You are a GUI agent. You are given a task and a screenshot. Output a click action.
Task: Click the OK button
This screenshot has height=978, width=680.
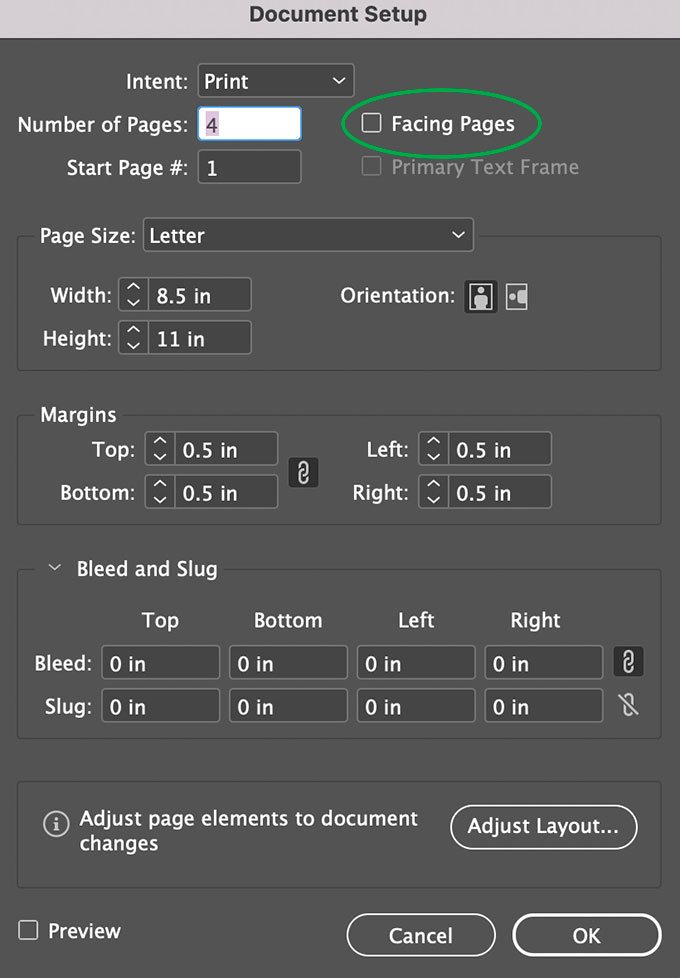tap(586, 935)
